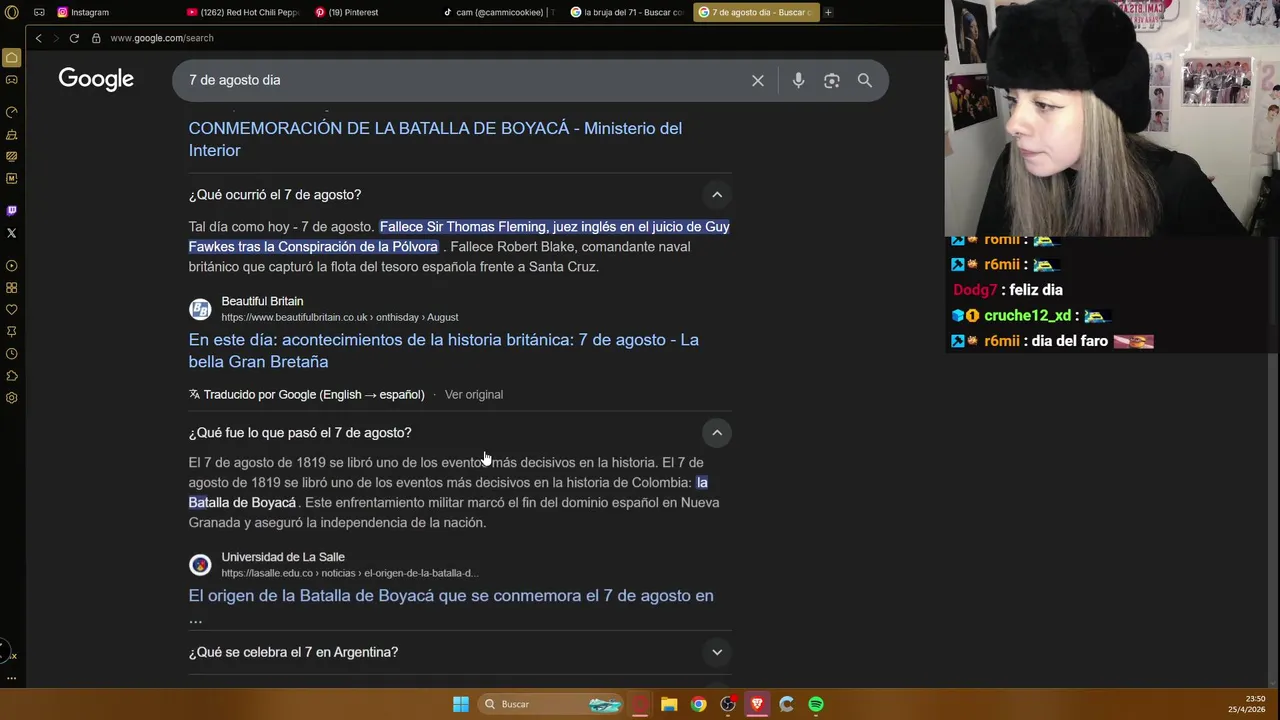The image size is (1280, 720).
Task: Reload the page with the refresh icon
Action: 74,38
